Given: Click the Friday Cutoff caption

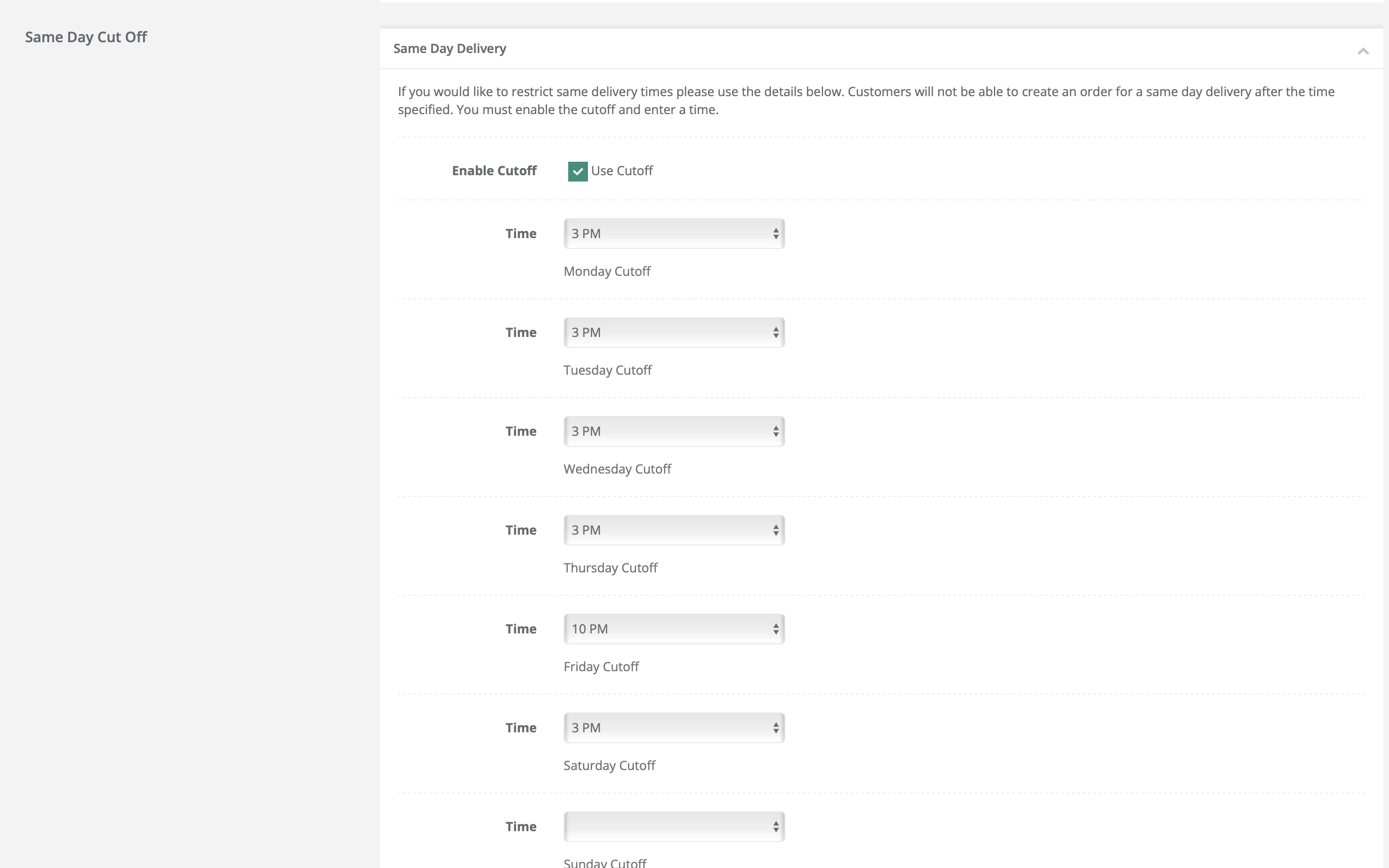Looking at the screenshot, I should coord(601,667).
